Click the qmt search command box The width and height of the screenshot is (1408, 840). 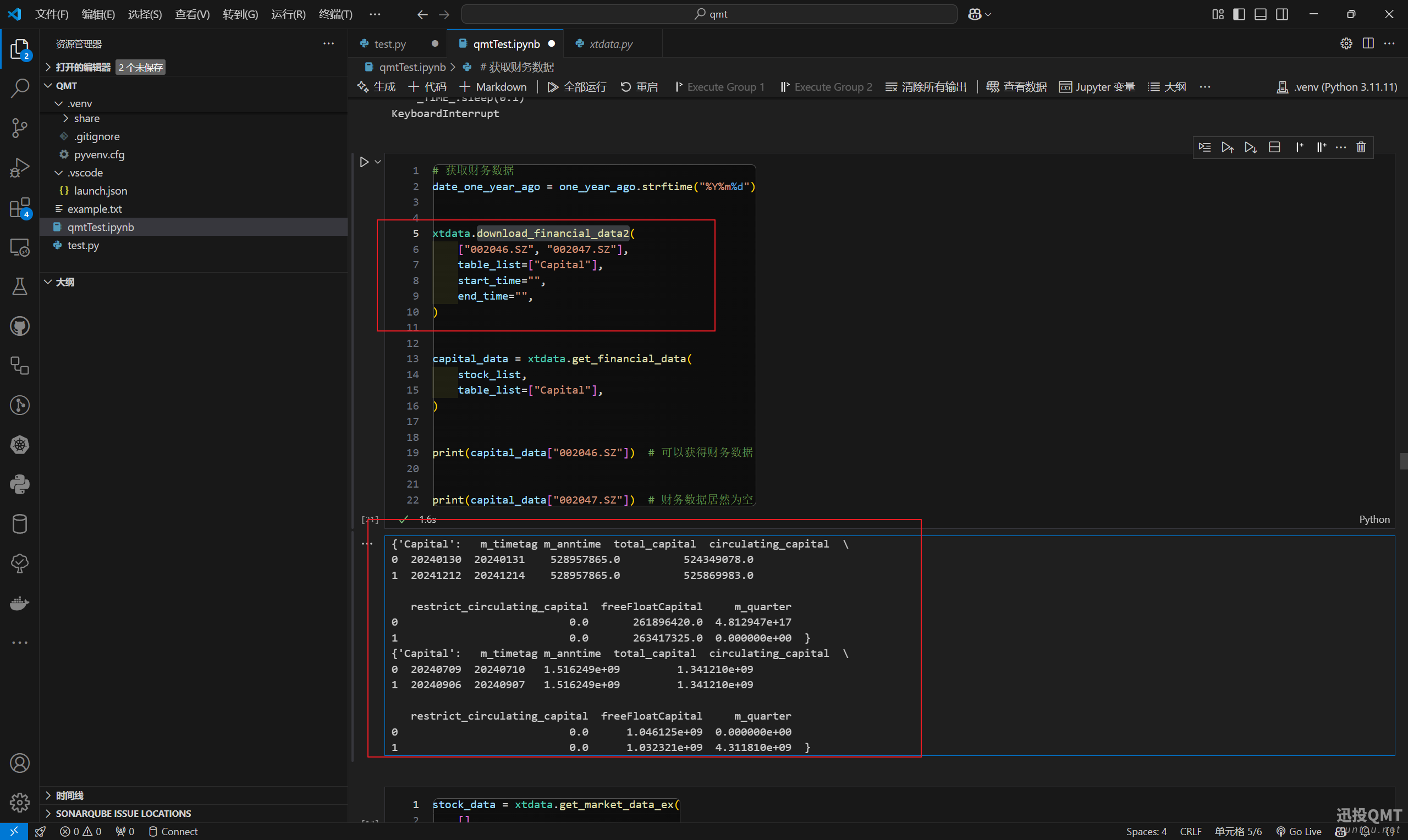(709, 14)
